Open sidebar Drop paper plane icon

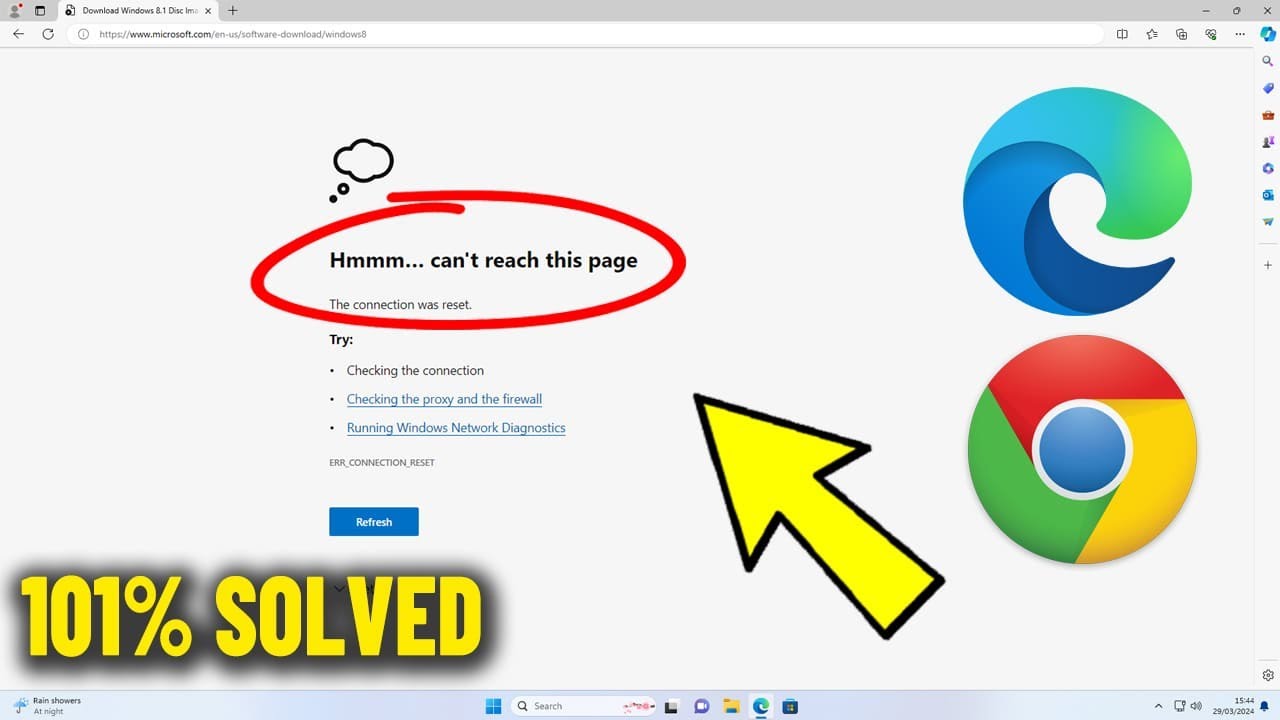pyautogui.click(x=1268, y=222)
